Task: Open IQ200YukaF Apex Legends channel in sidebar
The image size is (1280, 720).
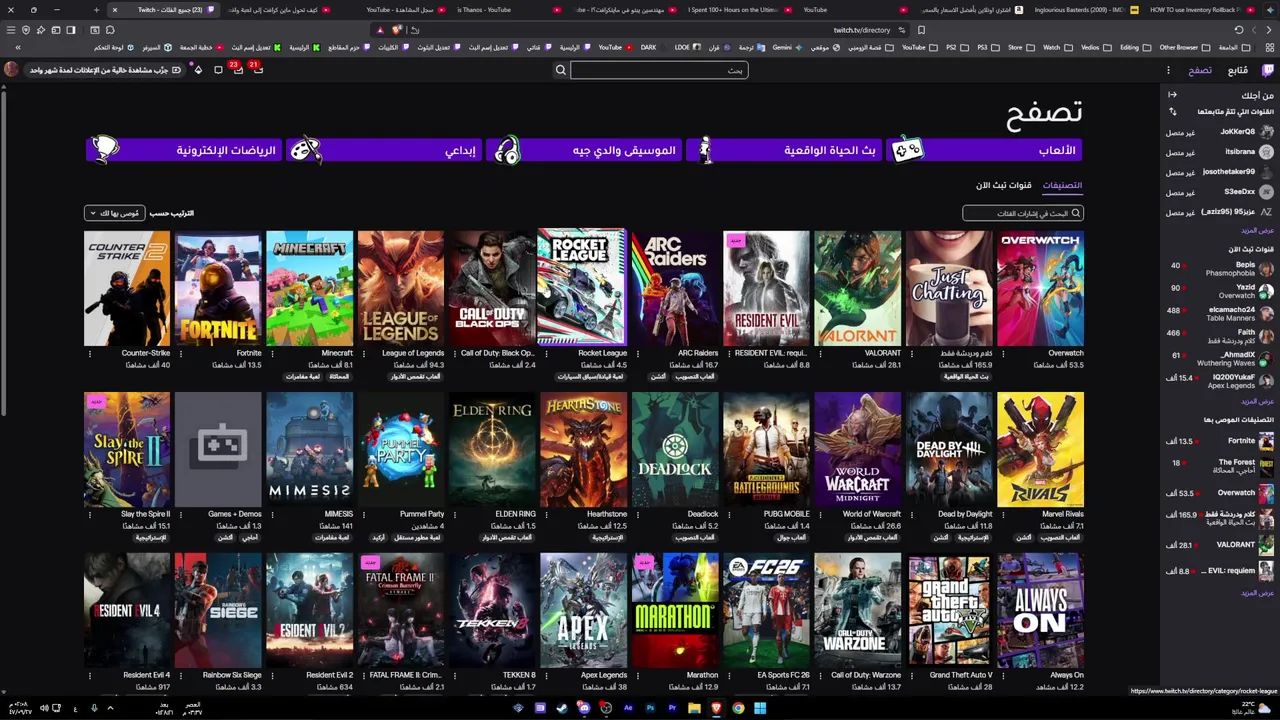Action: 1220,381
